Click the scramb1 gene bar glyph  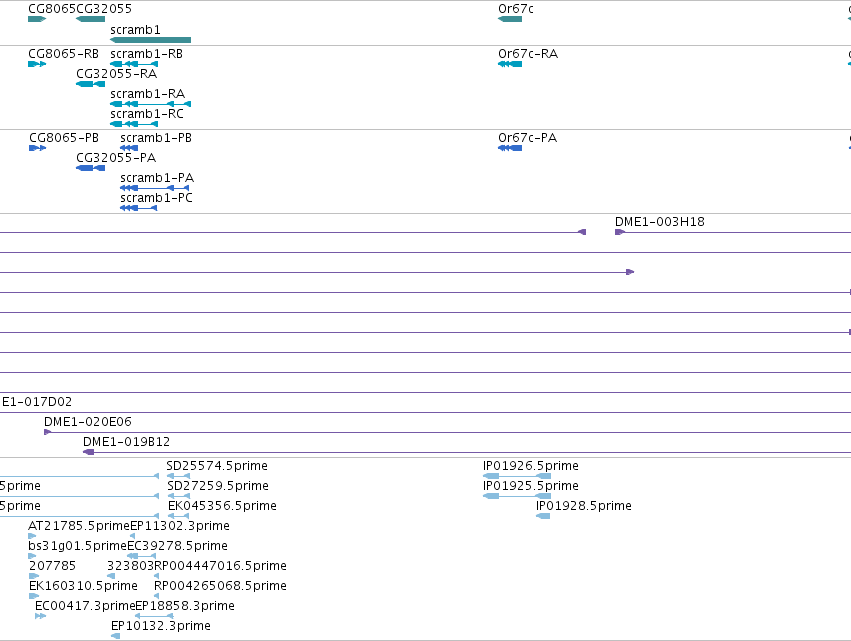pyautogui.click(x=150, y=40)
